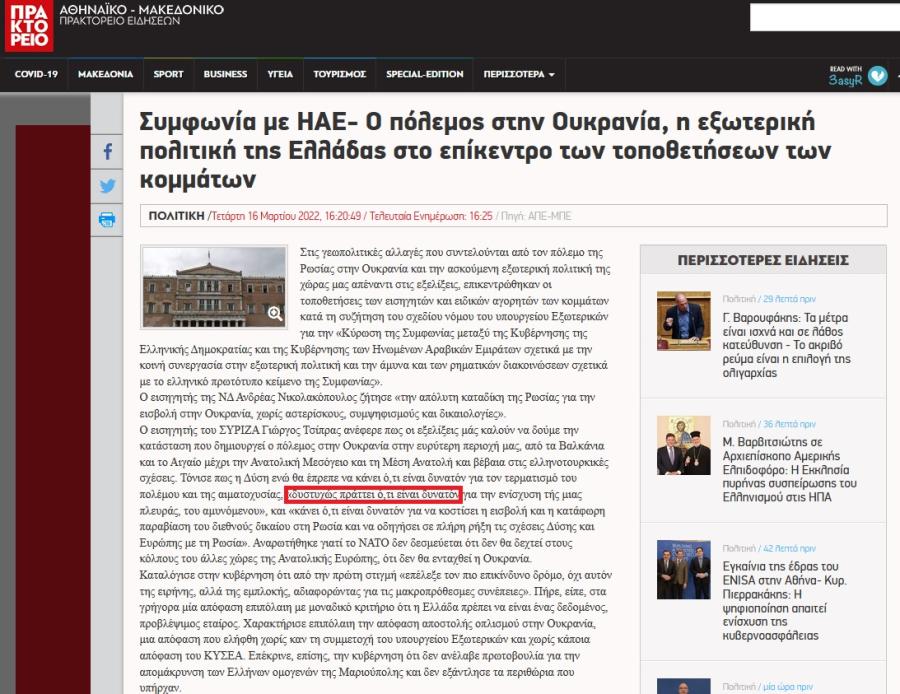Navigate to ΥΓΕΙΑ section
Viewport: 900px width, 694px height.
click(280, 74)
